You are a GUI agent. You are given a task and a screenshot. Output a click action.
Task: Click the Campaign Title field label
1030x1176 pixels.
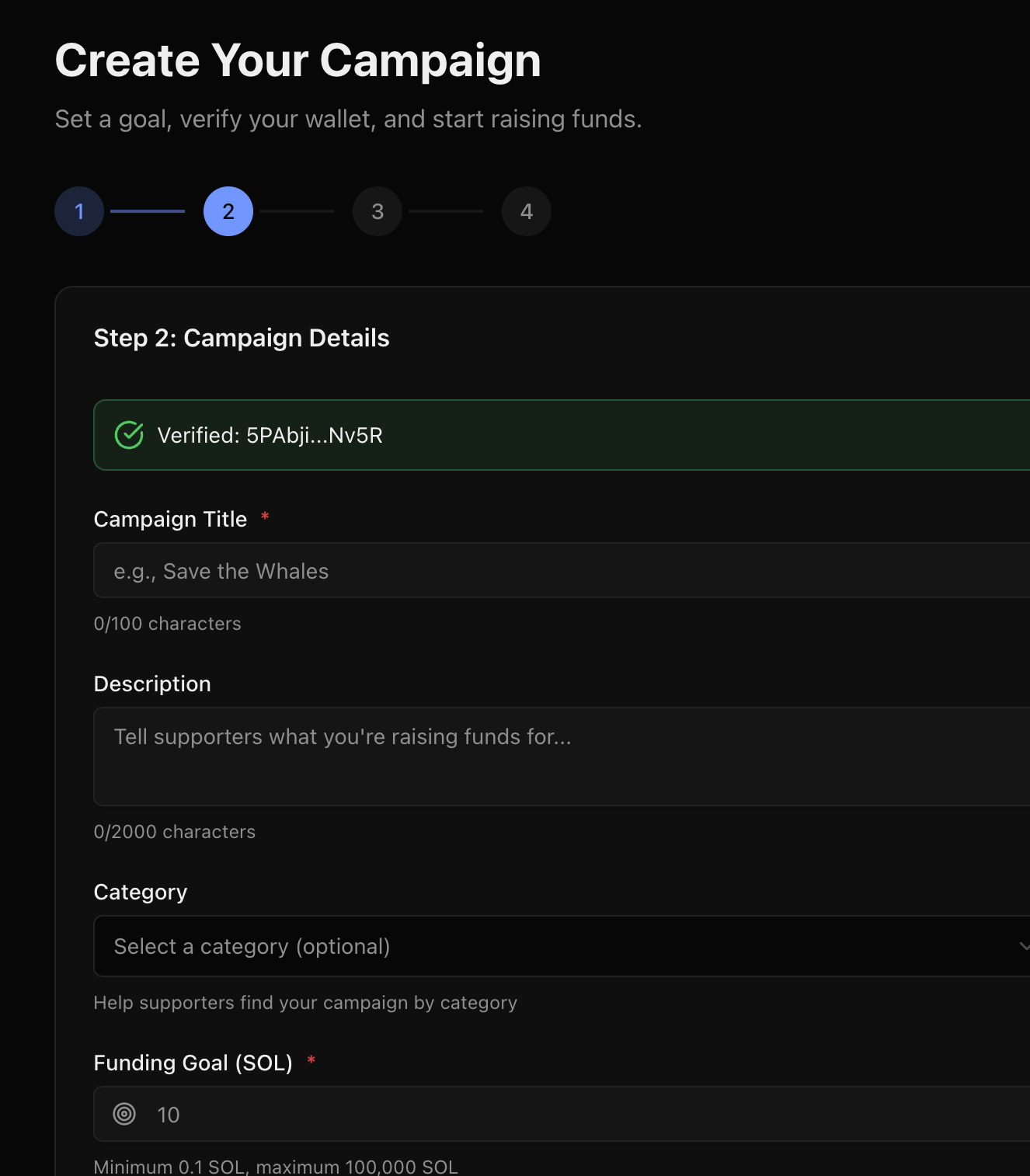coord(170,519)
